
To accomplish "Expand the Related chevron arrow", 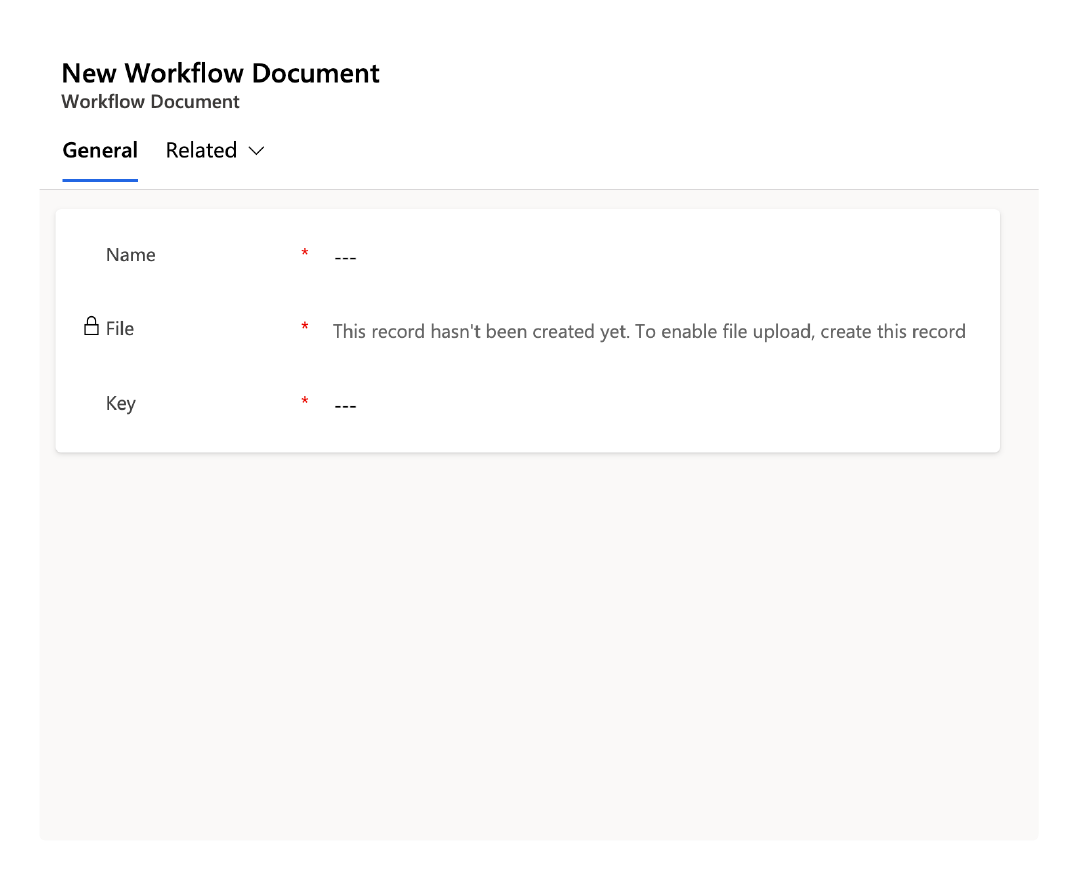I will [x=256, y=151].
